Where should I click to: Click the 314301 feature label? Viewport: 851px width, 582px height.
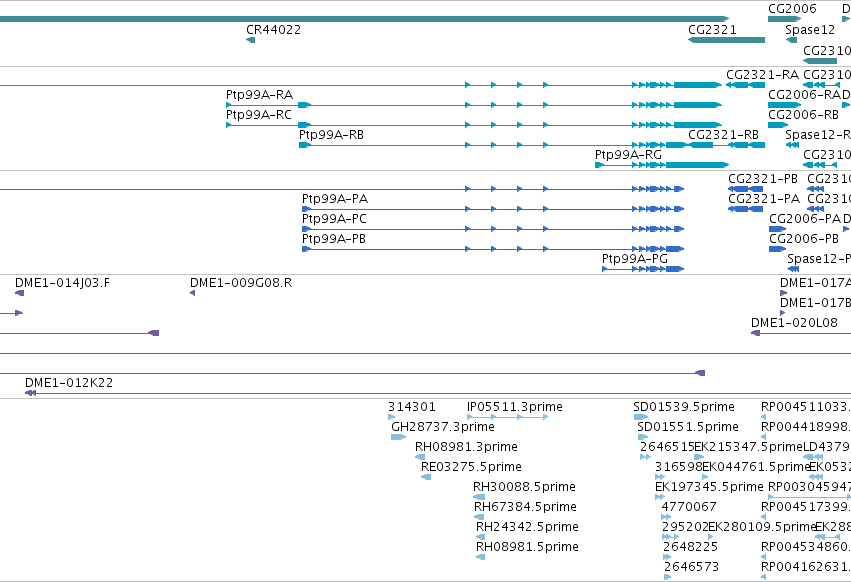(x=411, y=407)
